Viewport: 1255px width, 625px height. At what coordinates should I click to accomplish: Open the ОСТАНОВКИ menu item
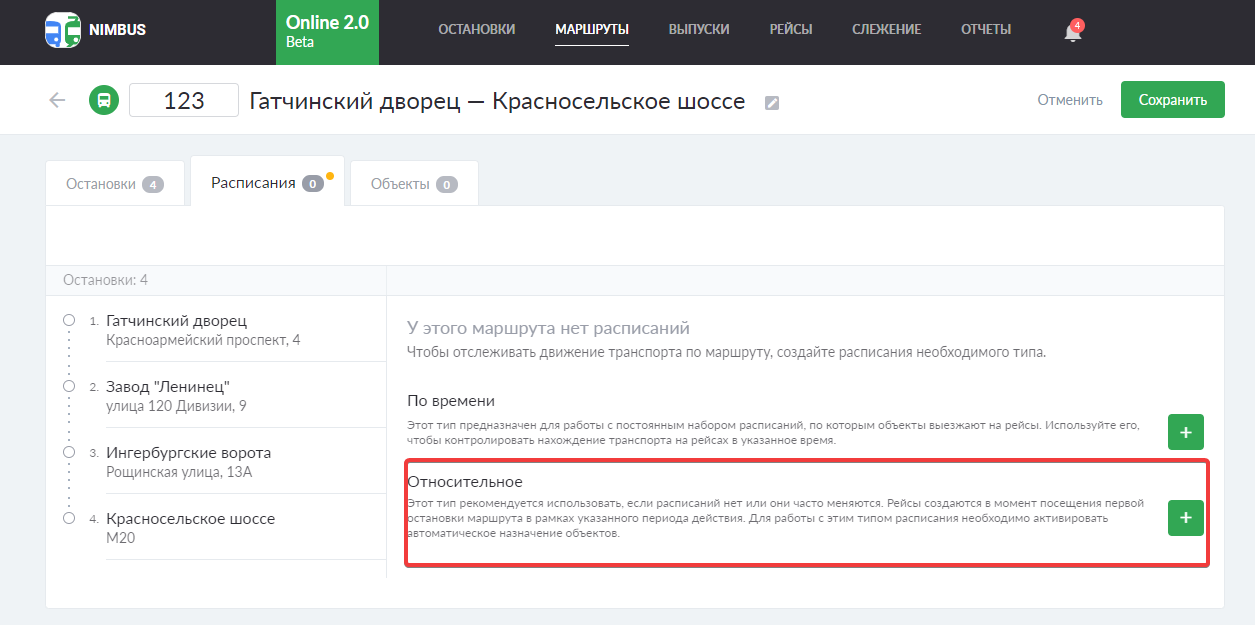click(x=477, y=29)
